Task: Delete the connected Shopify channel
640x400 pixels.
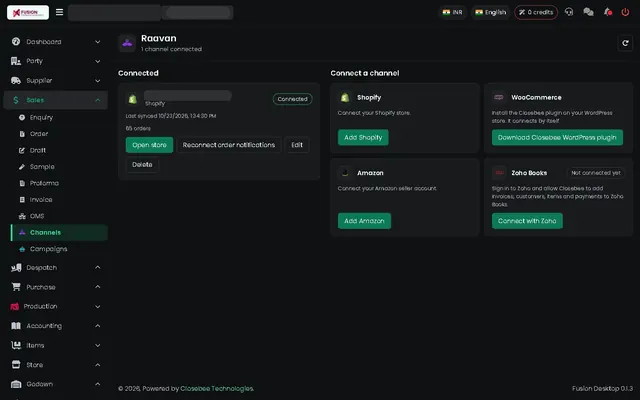Action: tap(142, 164)
